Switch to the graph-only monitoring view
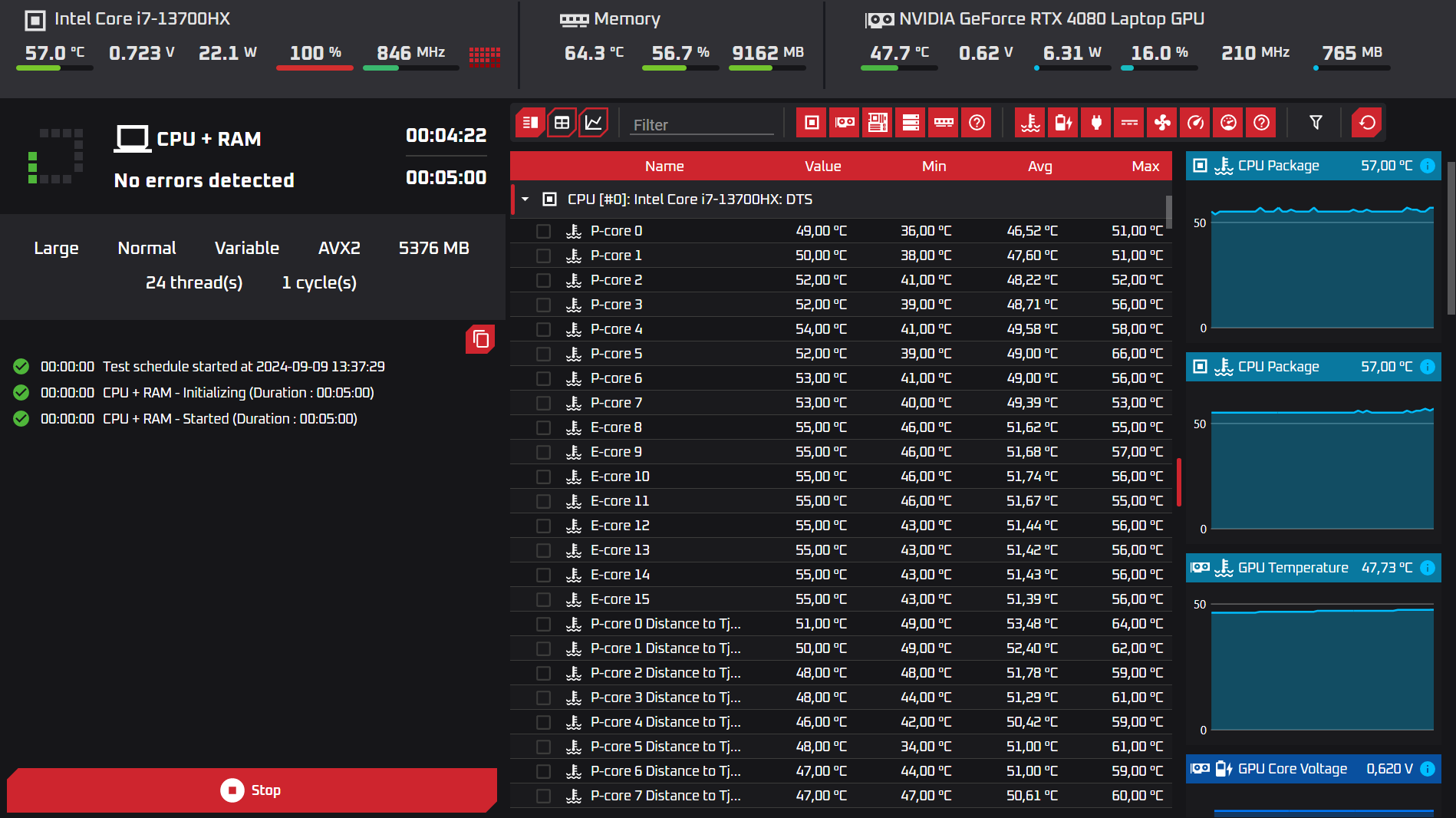The image size is (1456, 818). (x=594, y=123)
